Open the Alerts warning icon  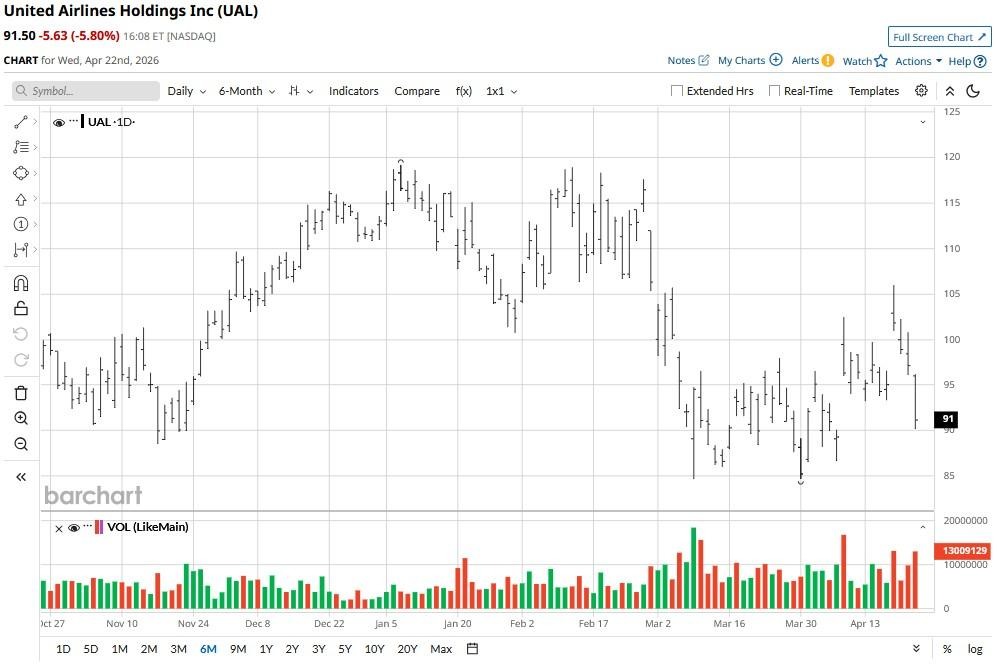click(x=827, y=60)
